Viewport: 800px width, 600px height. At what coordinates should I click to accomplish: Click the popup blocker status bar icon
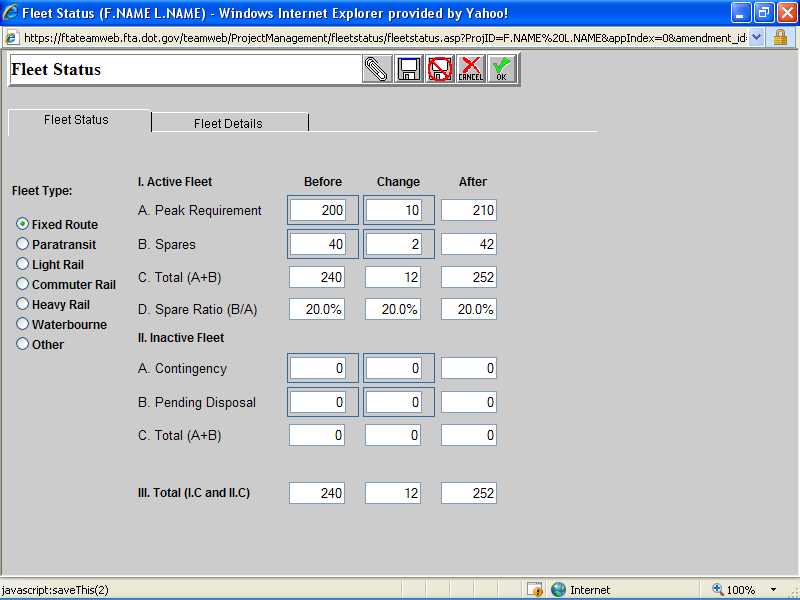[x=535, y=589]
